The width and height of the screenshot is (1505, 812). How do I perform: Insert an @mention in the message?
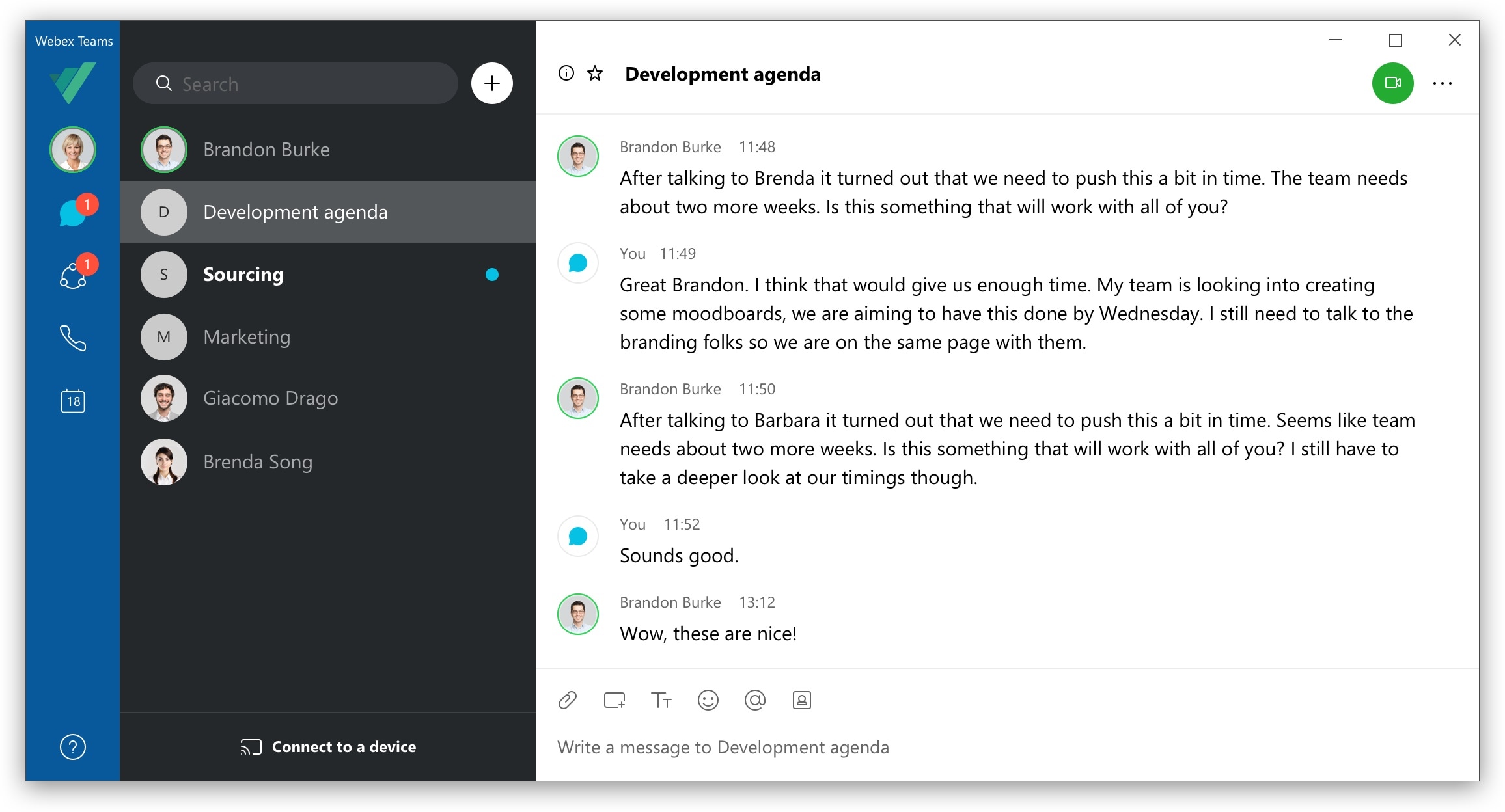coord(754,700)
